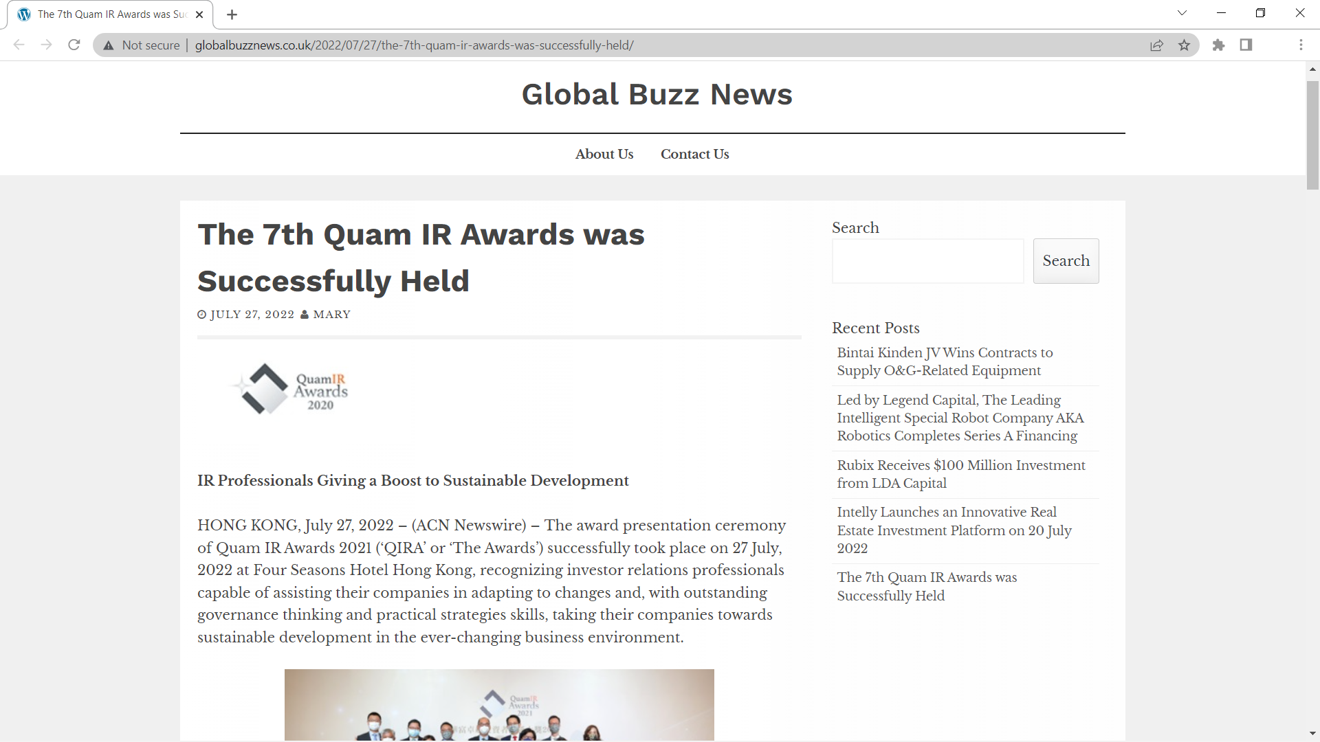Open the sidebar 7th Quam IR Awards post link

tap(927, 586)
